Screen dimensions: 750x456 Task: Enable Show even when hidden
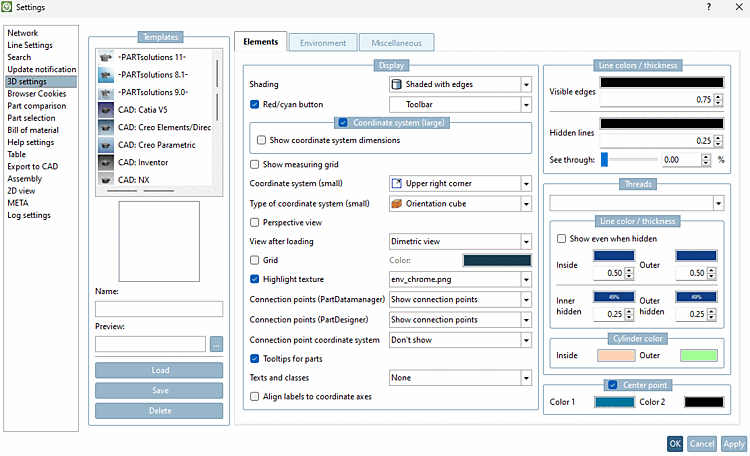562,238
